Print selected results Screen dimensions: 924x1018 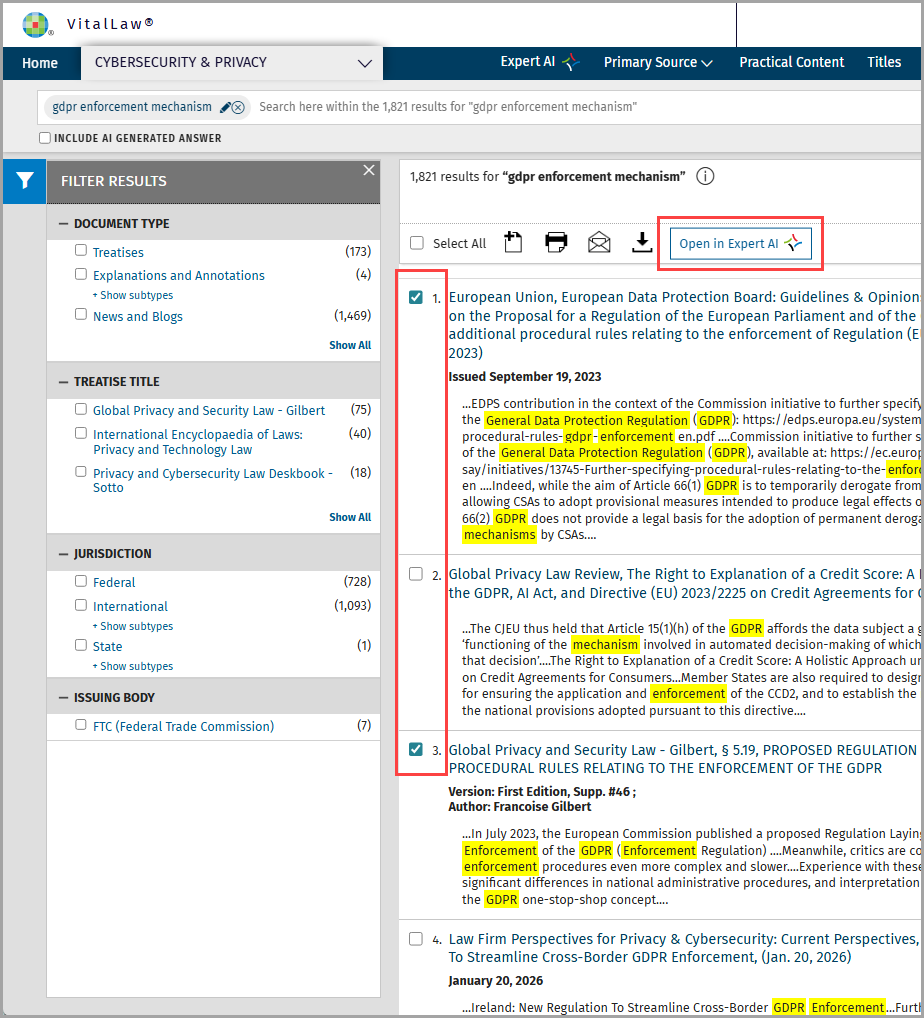[556, 243]
